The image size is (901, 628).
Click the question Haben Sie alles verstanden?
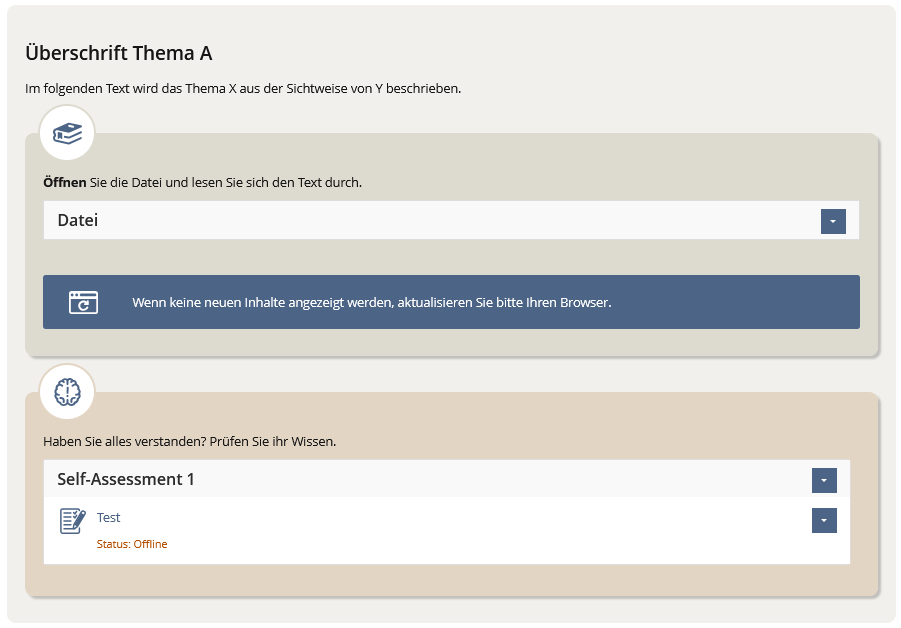pos(125,442)
